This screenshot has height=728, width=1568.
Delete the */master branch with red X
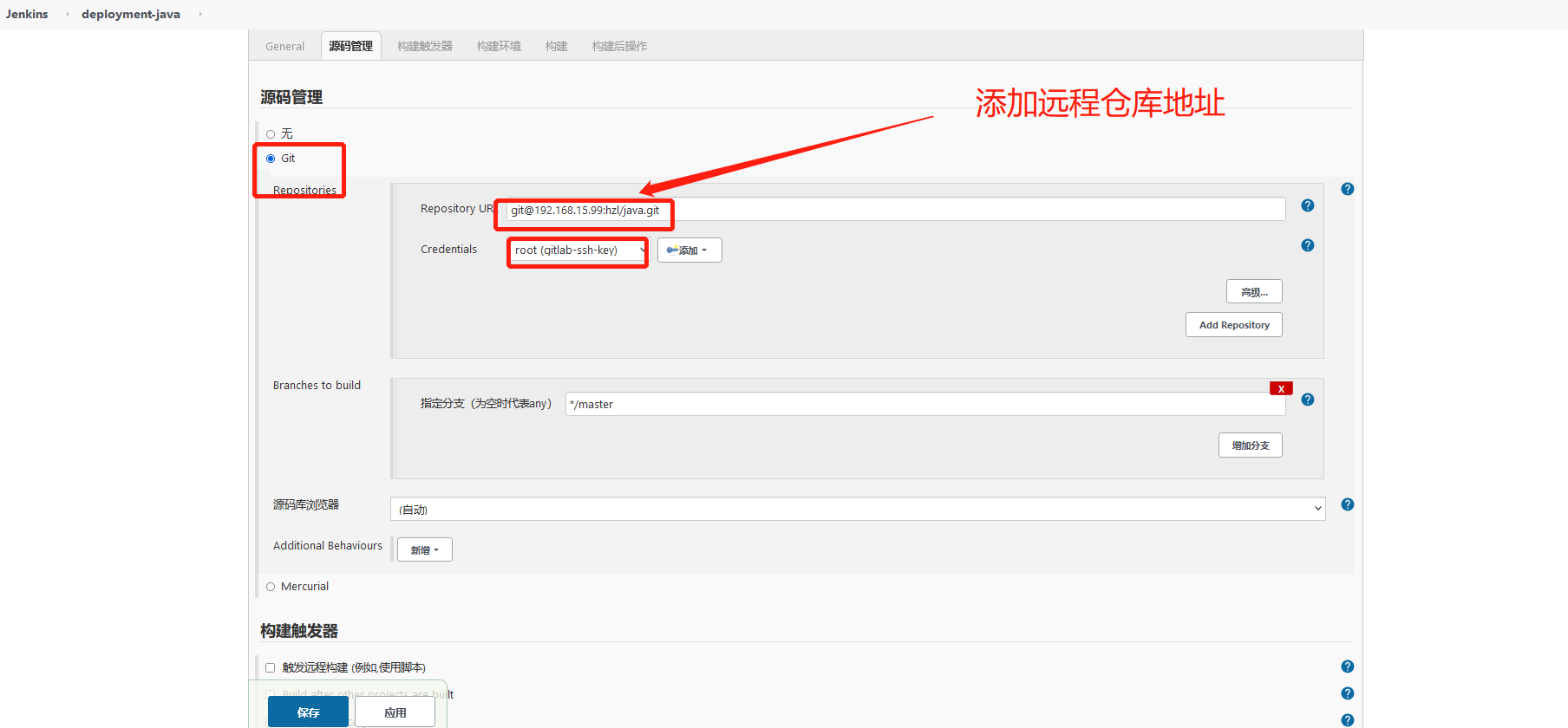click(1281, 388)
